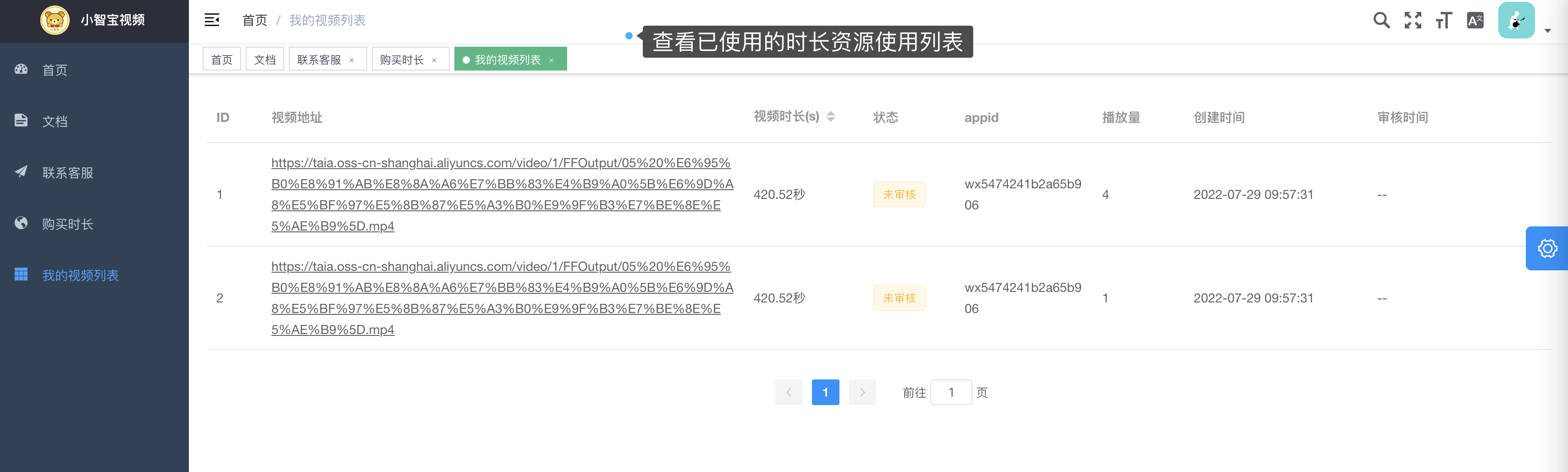The height and width of the screenshot is (472, 1568).
Task: Select the 联系客服 paper-plane sidebar icon
Action: [x=21, y=172]
